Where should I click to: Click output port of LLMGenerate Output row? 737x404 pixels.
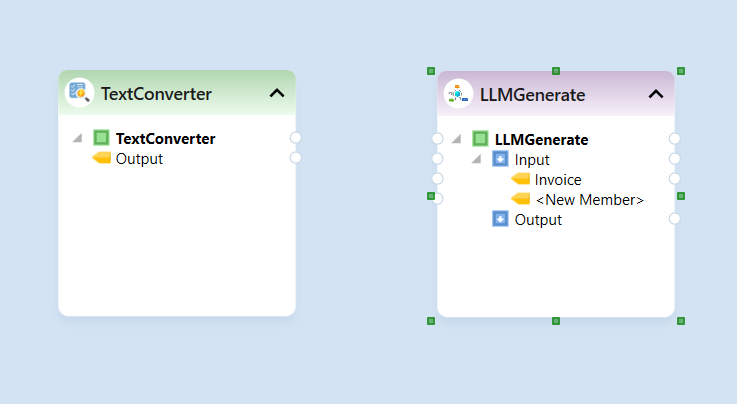[674, 218]
